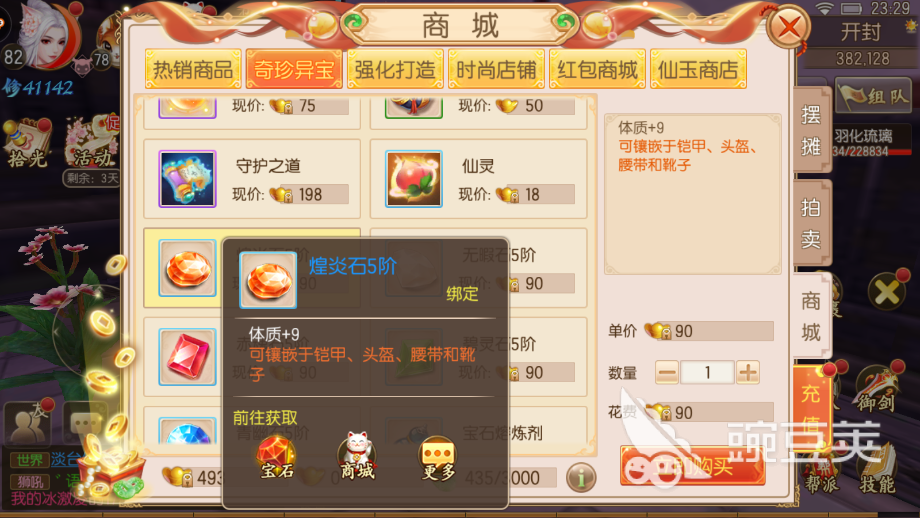
Task: Tap the quantity number field
Action: [x=707, y=372]
